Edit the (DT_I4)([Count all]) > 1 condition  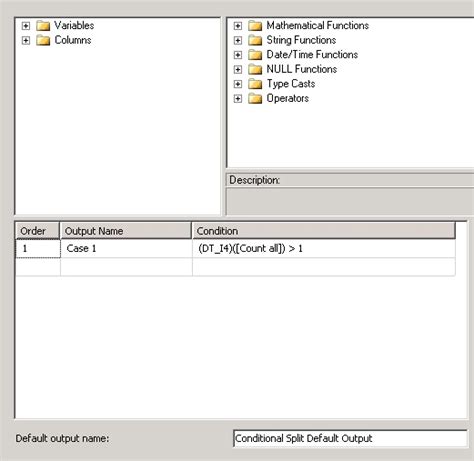pyautogui.click(x=324, y=248)
